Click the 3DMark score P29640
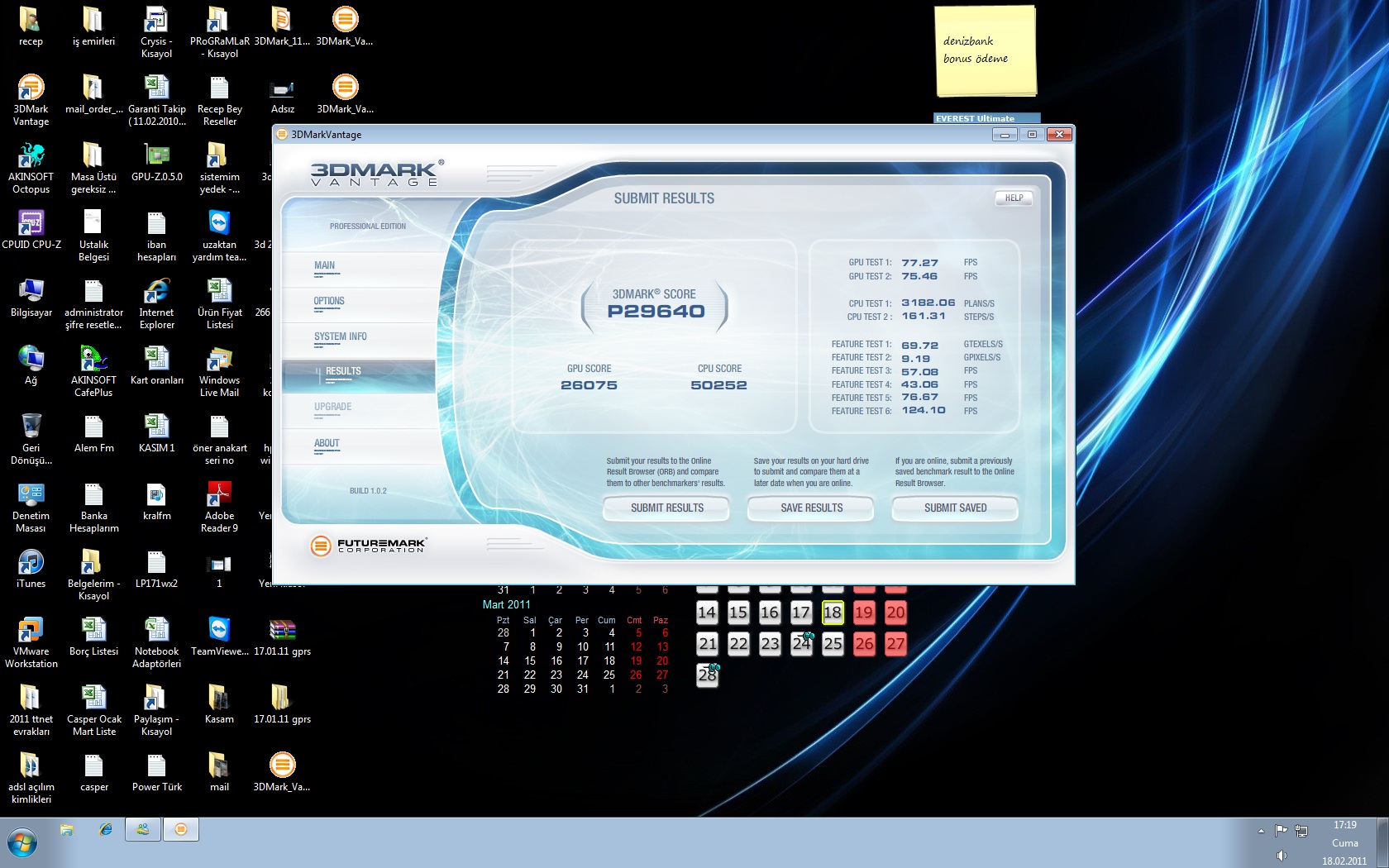1389x868 pixels. pyautogui.click(x=656, y=312)
